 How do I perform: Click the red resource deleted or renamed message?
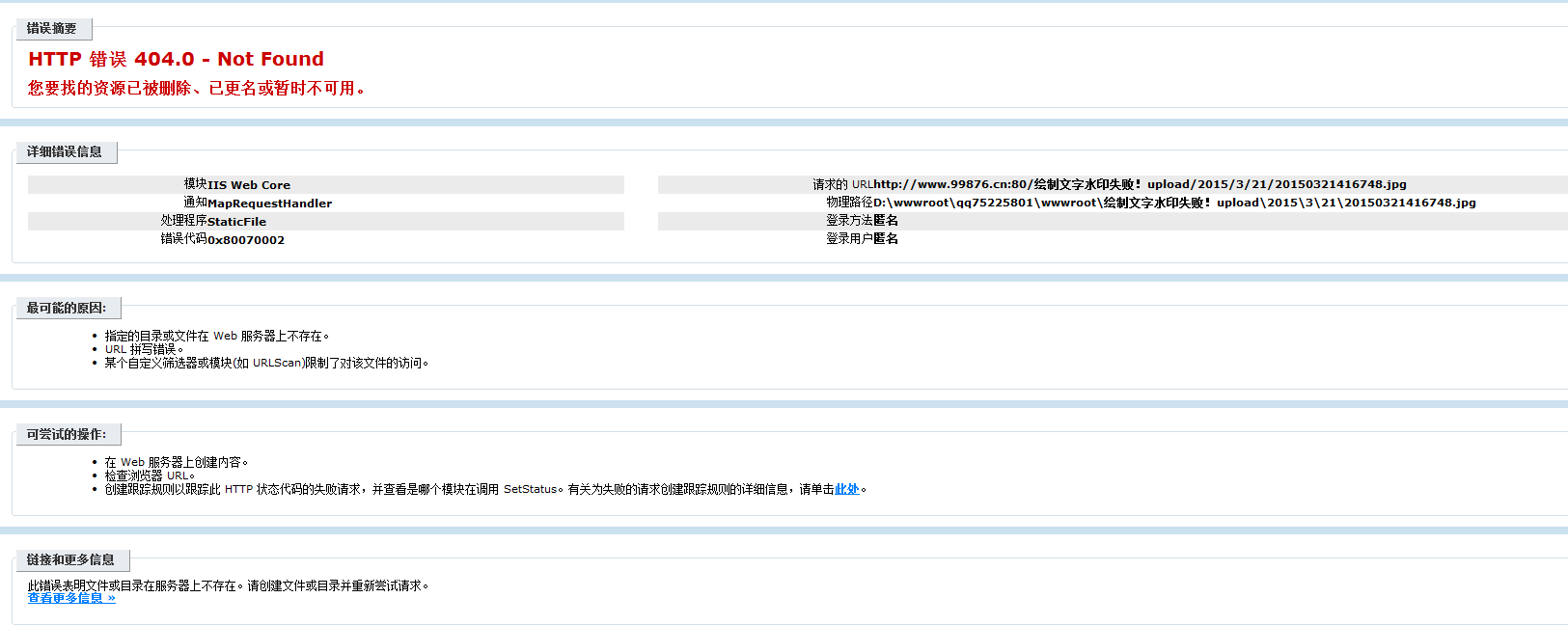click(196, 88)
